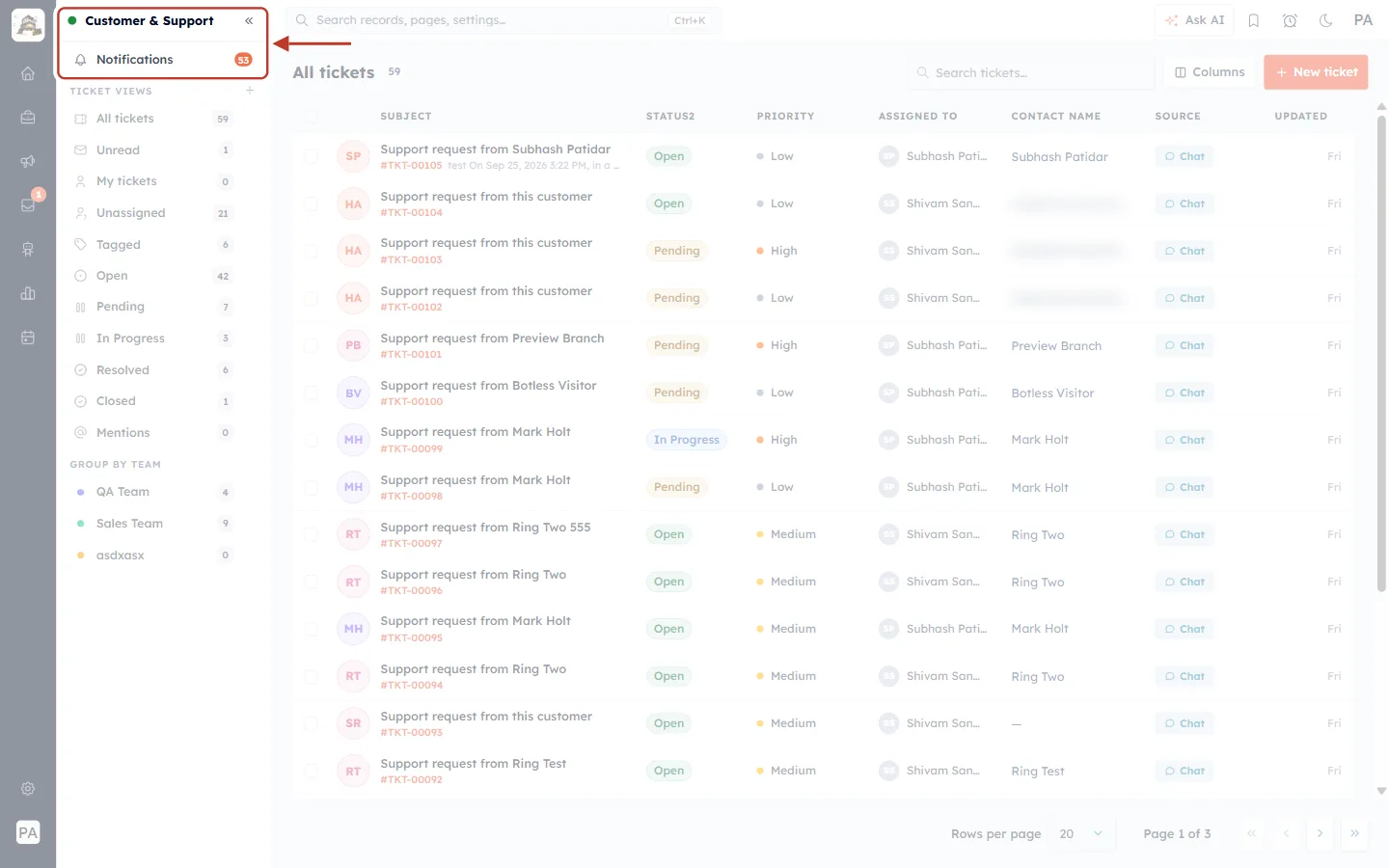
Task: Collapse the Customer & Support sidebar
Action: coord(249,20)
